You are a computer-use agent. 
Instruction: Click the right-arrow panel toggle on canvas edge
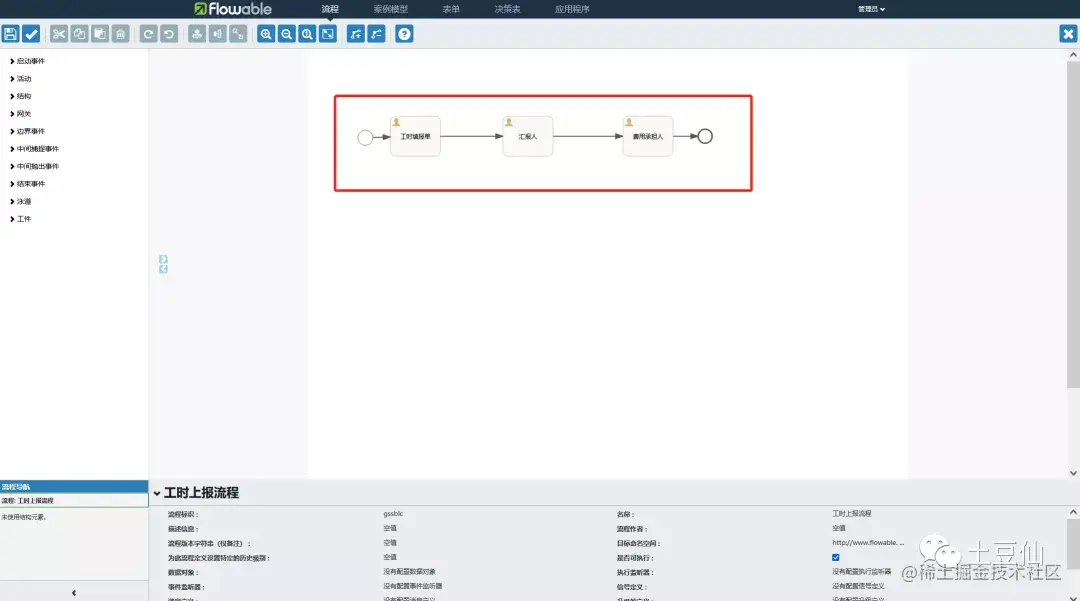(x=163, y=260)
